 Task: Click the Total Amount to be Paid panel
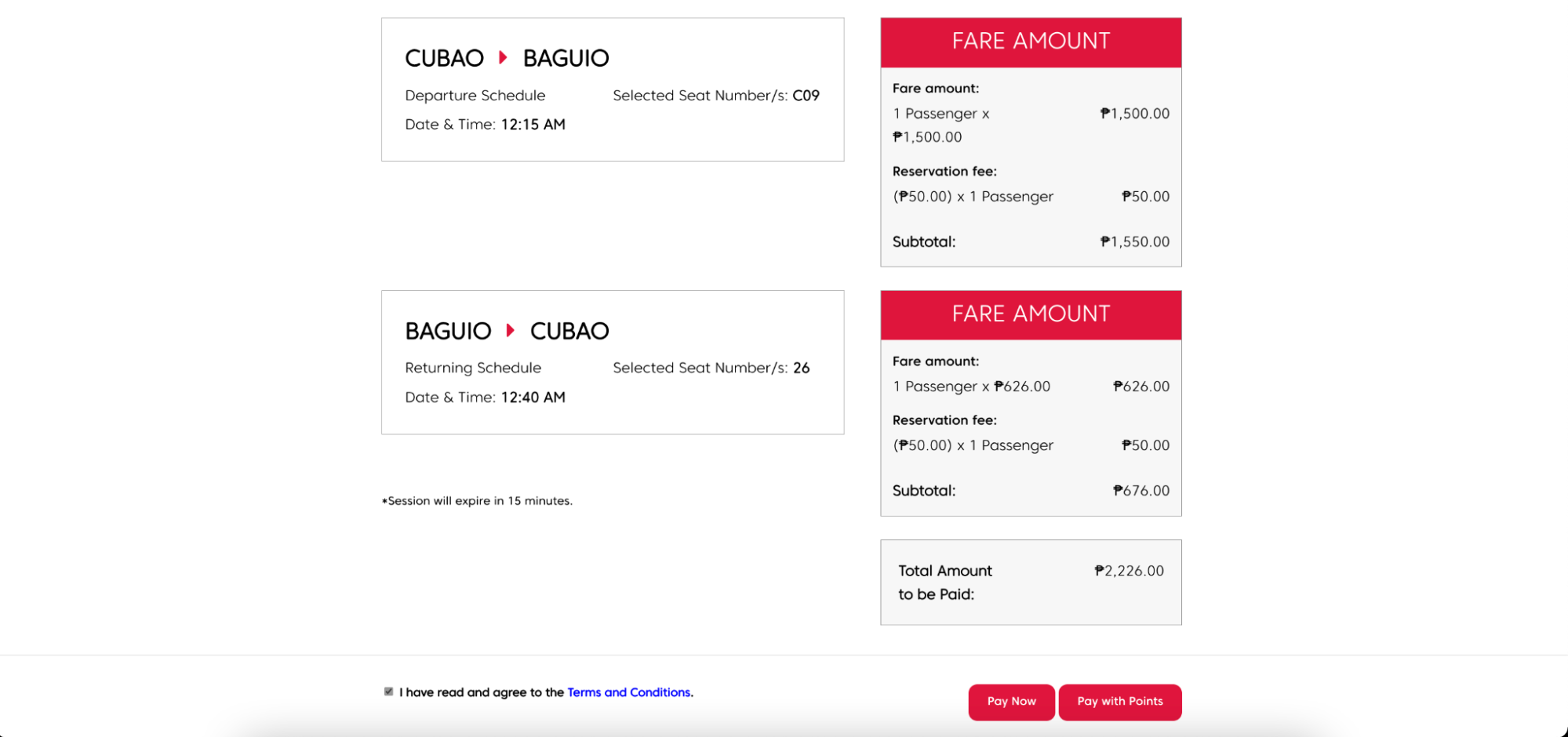pyautogui.click(x=1030, y=582)
